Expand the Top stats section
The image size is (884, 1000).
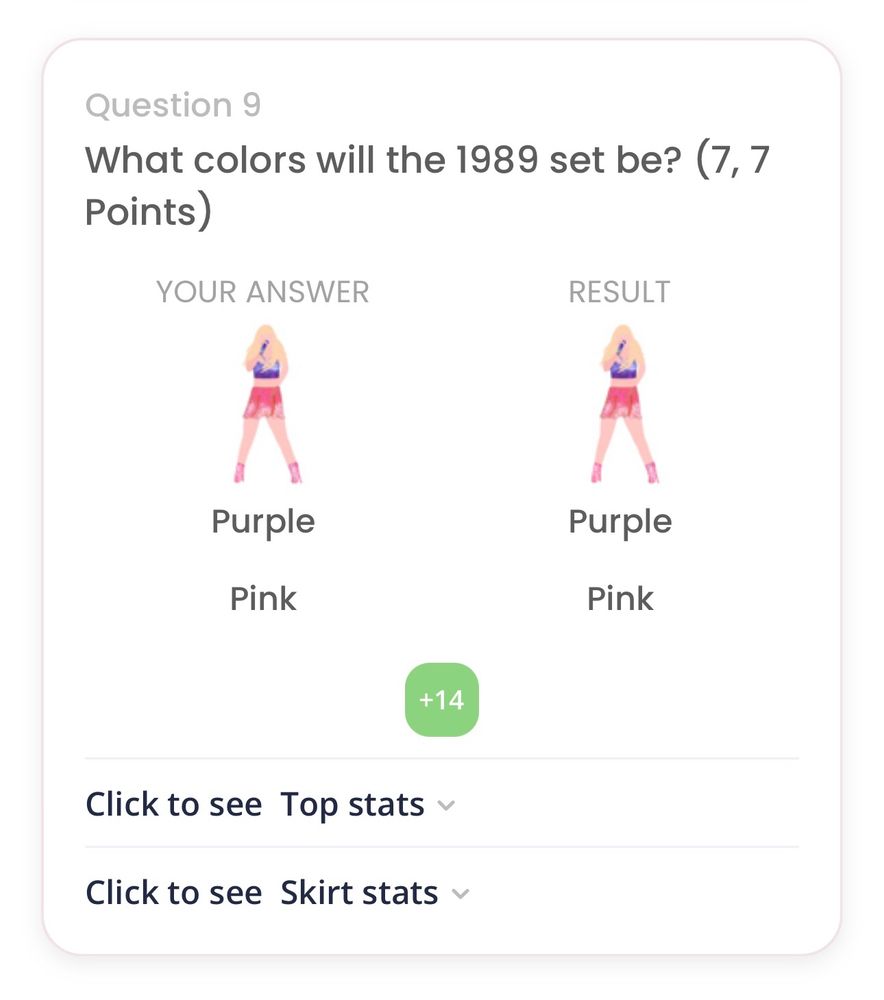click(x=441, y=804)
